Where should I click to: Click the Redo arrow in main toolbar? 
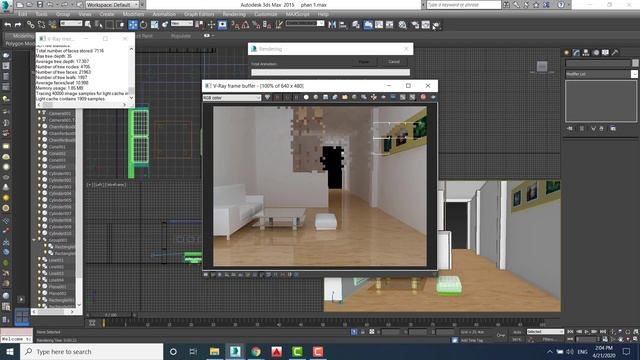(x=18, y=25)
